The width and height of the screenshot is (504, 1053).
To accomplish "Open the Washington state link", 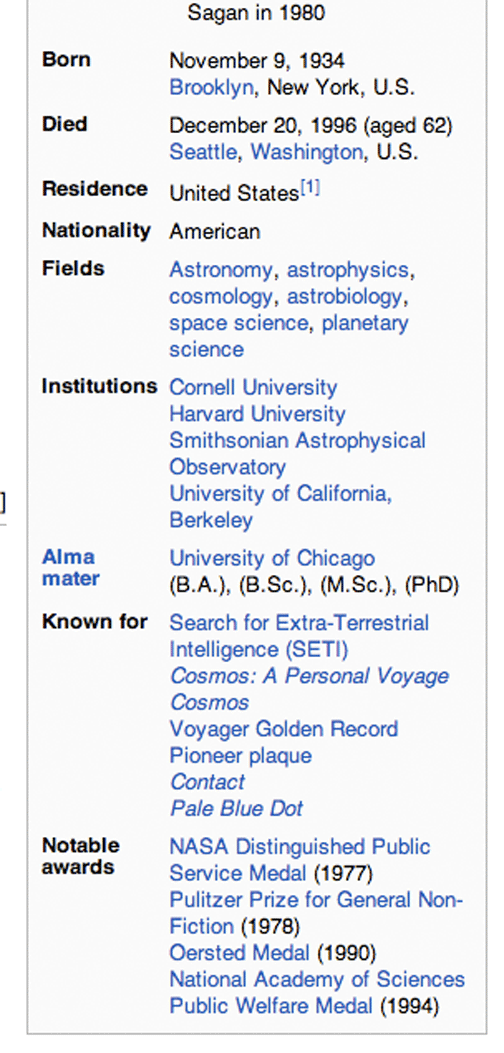I will pyautogui.click(x=306, y=152).
